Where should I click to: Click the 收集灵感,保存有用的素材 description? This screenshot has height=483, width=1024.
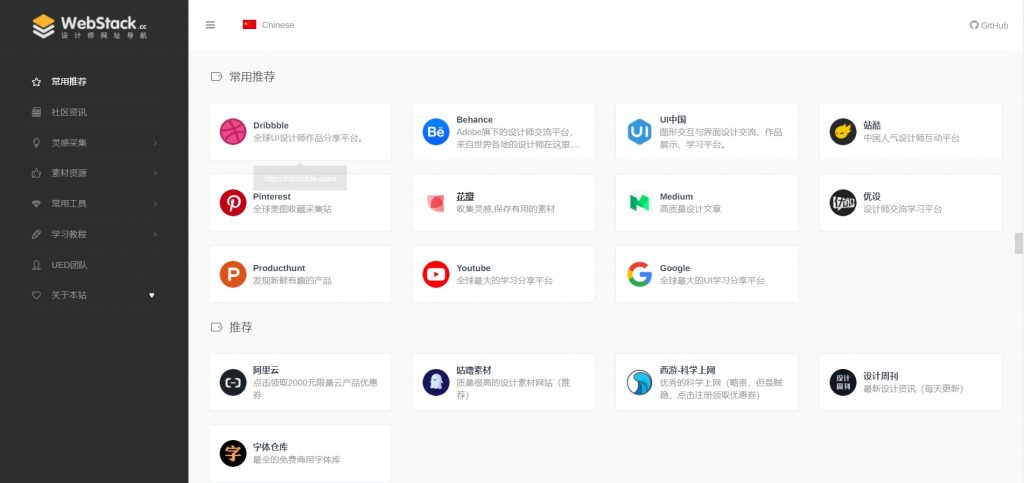click(505, 209)
